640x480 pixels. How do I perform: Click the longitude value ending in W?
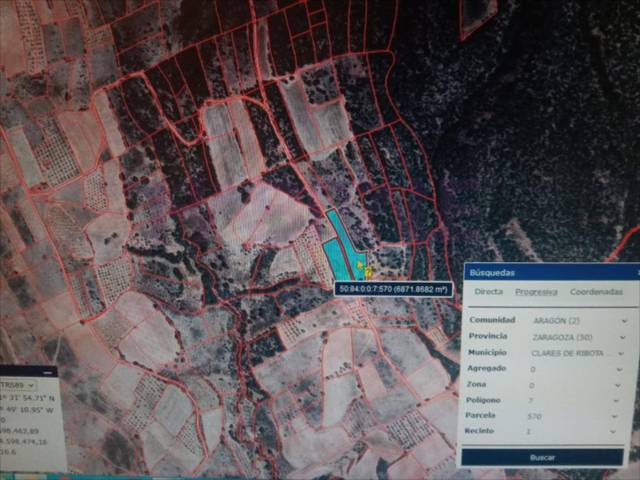click(24, 411)
